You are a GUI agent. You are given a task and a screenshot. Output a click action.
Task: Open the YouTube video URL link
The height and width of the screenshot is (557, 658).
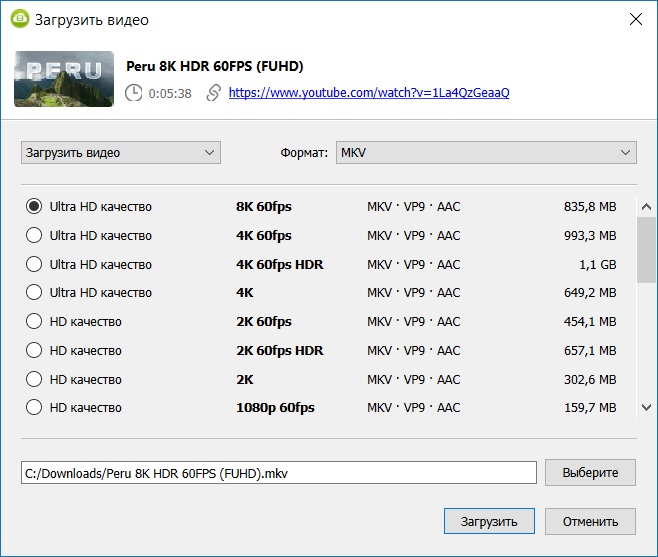(369, 93)
